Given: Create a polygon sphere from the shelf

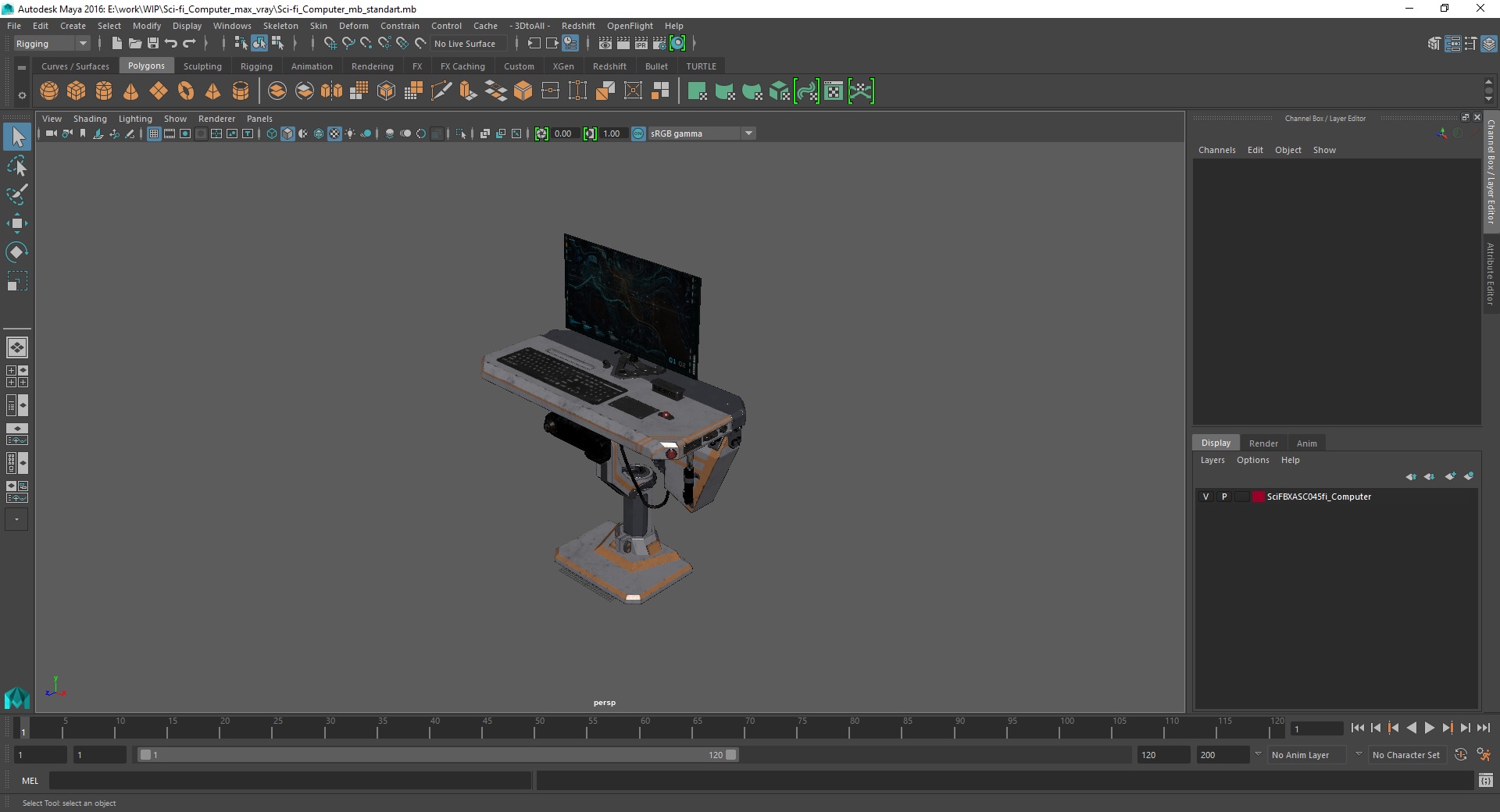Looking at the screenshot, I should [x=49, y=91].
